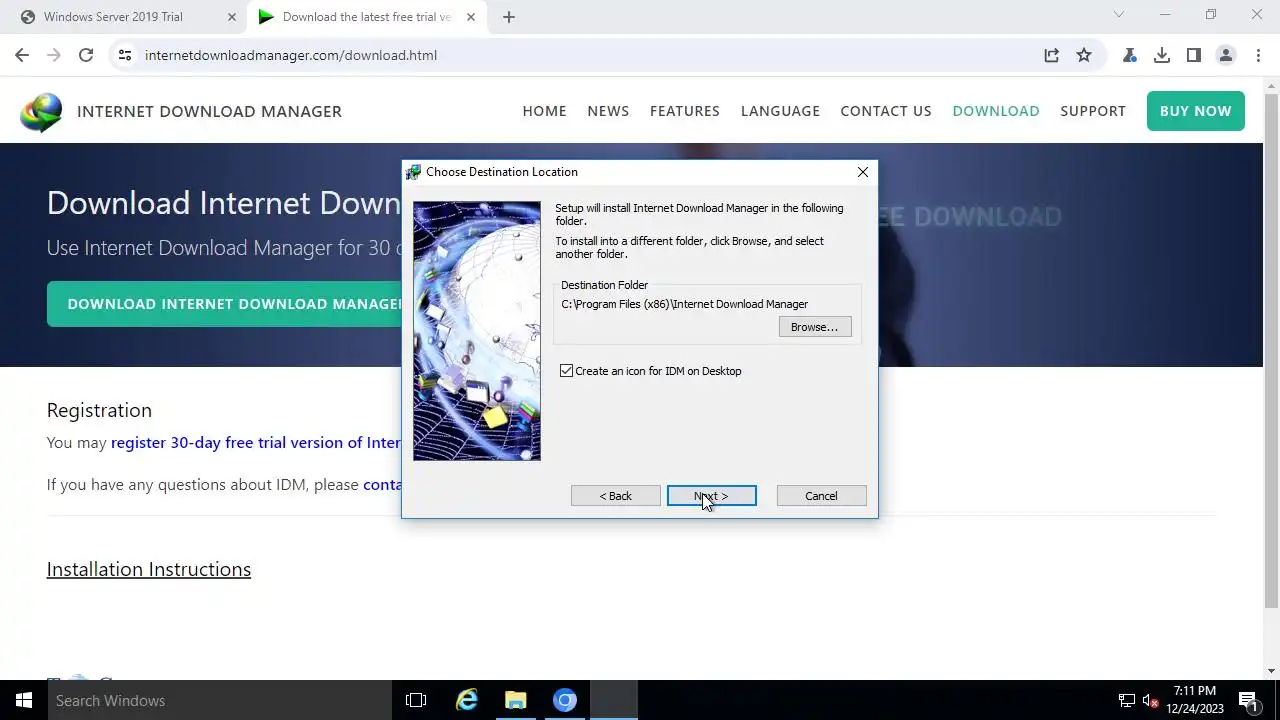1280x720 pixels.
Task: Go Back in the IDM setup wizard
Action: (615, 496)
